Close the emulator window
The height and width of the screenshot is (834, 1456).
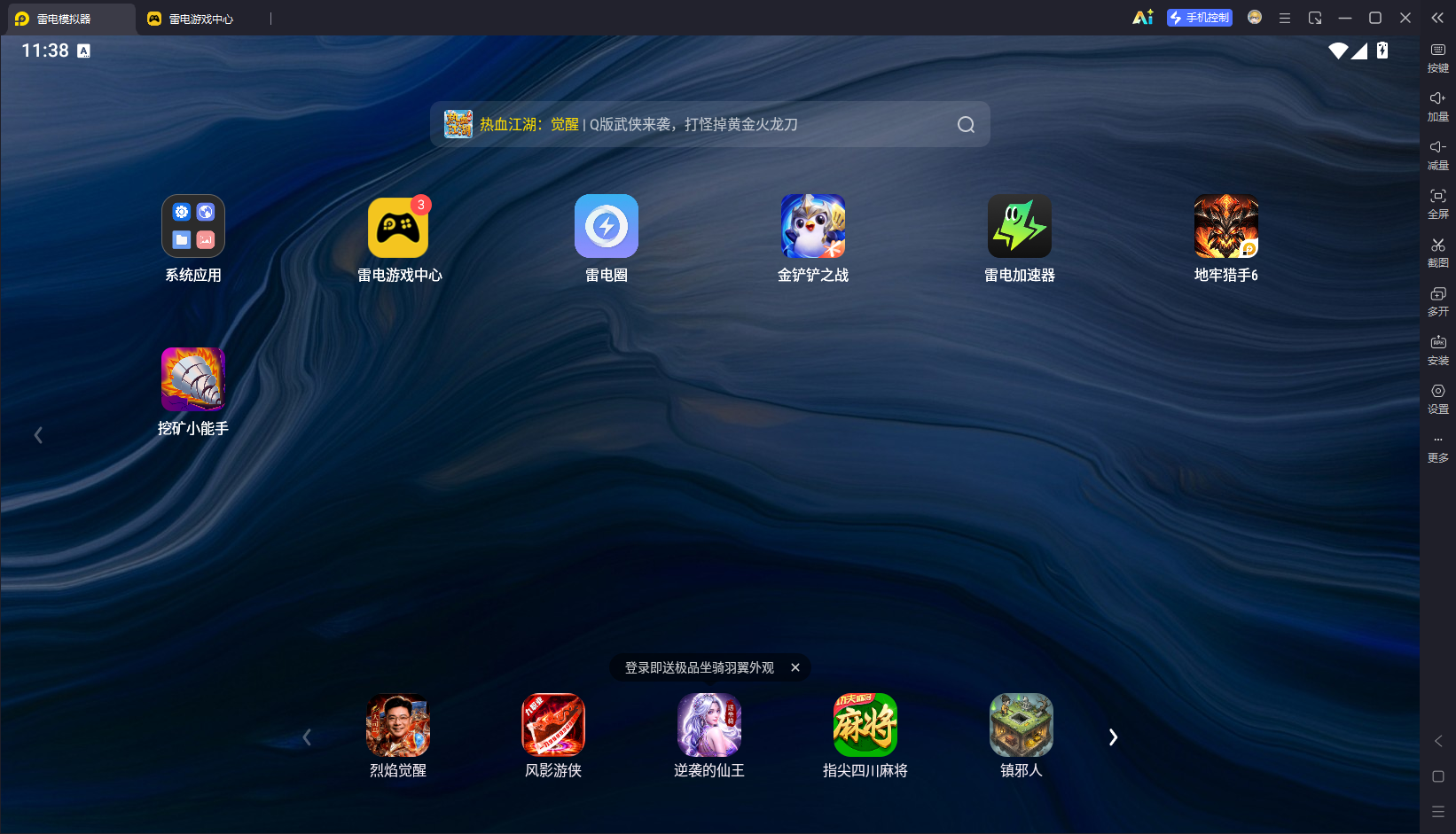1405,18
